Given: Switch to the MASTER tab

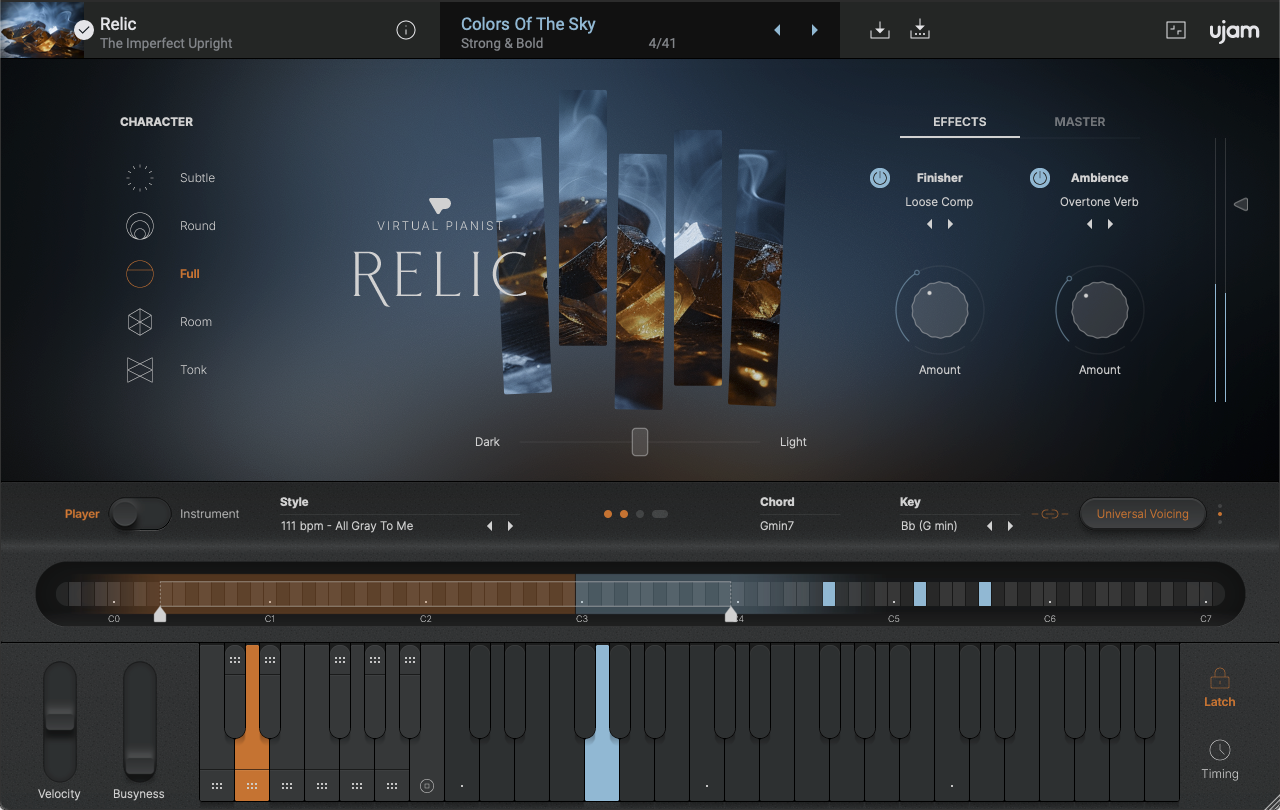Looking at the screenshot, I should 1080,122.
